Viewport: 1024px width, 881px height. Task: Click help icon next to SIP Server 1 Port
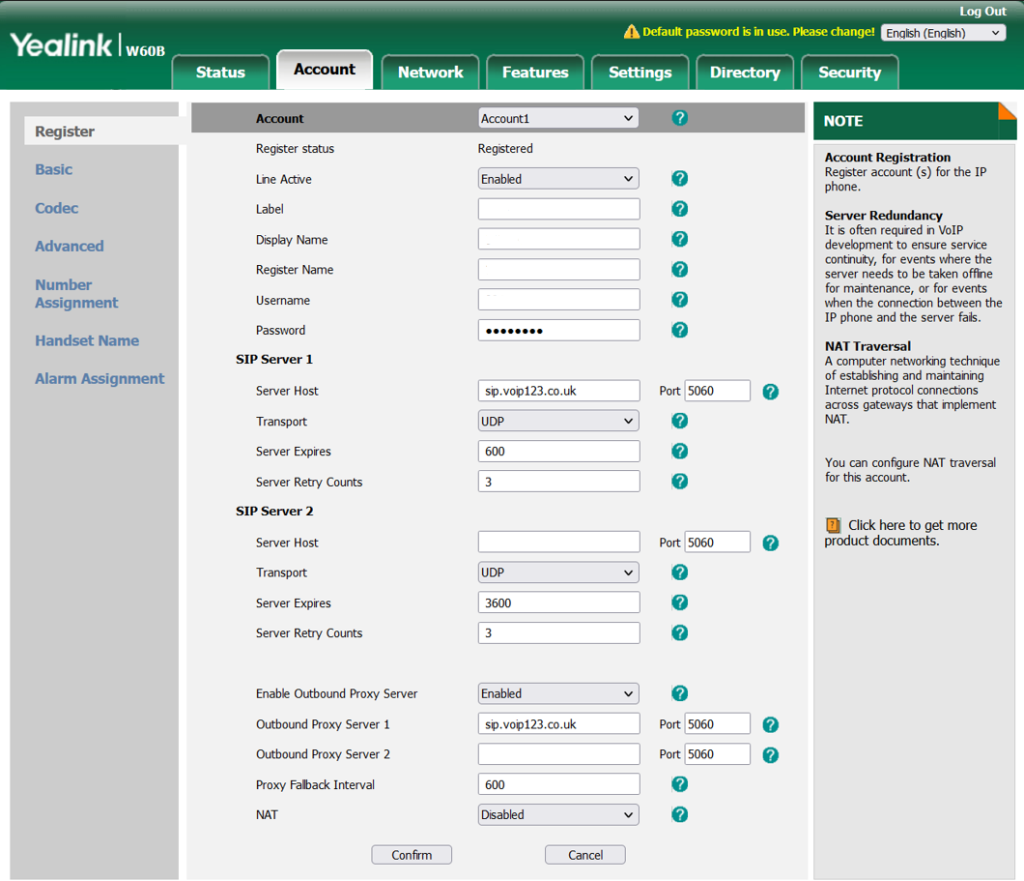click(x=770, y=391)
